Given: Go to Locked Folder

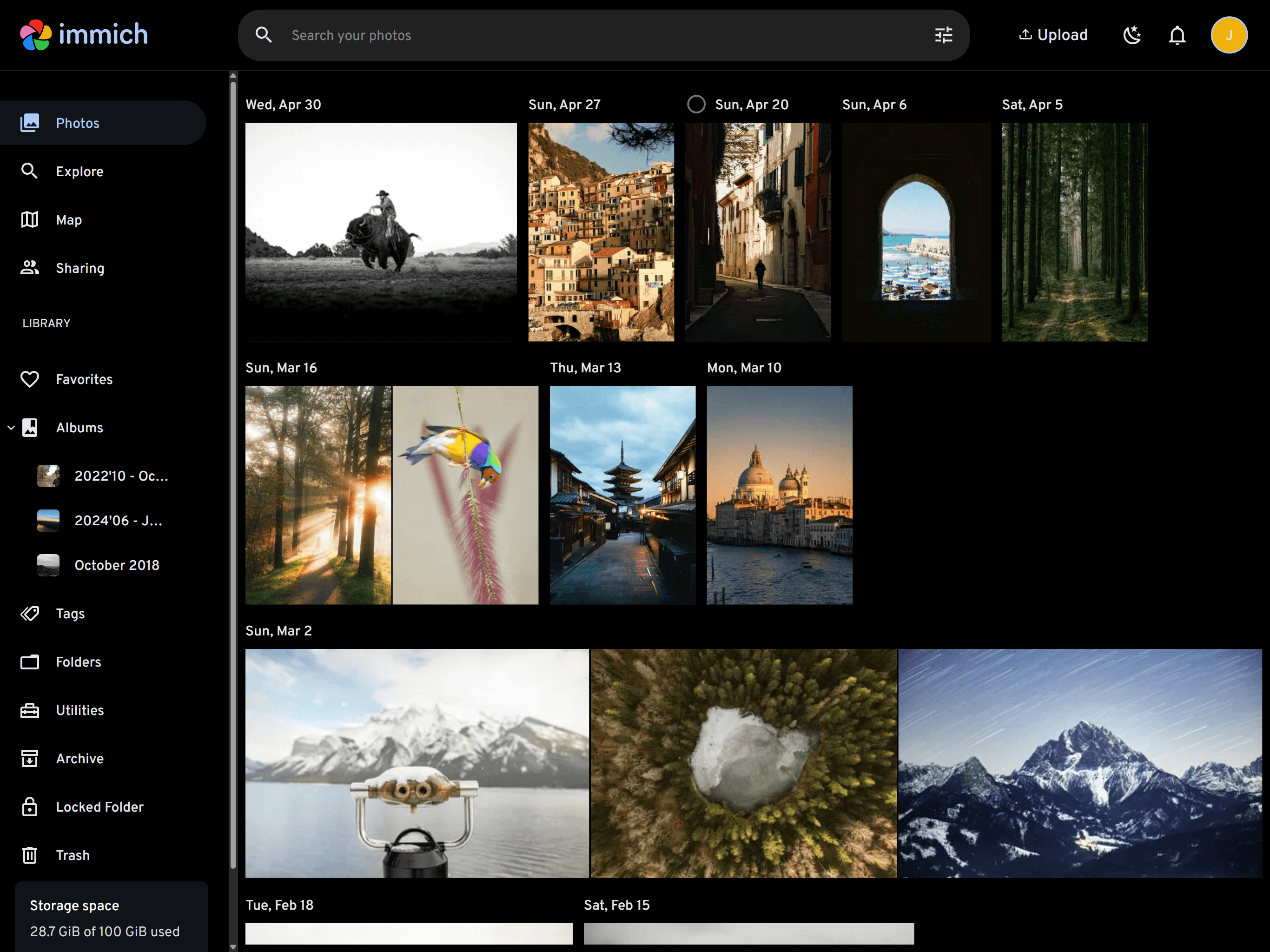Looking at the screenshot, I should click(x=103, y=806).
